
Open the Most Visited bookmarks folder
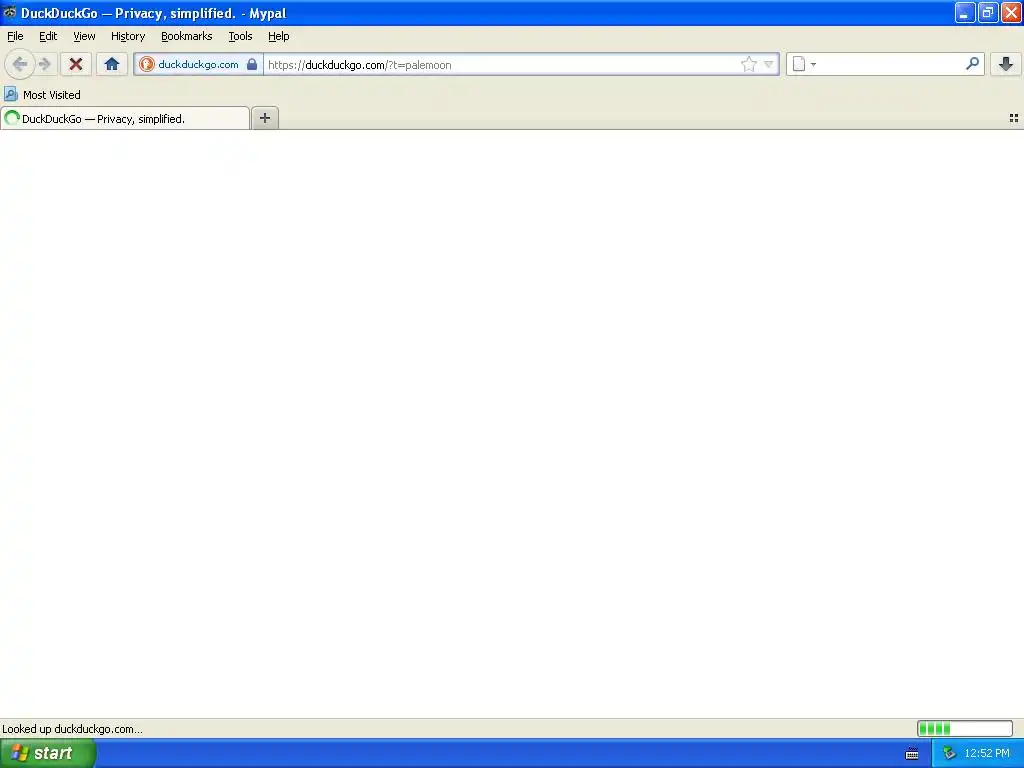pyautogui.click(x=43, y=95)
